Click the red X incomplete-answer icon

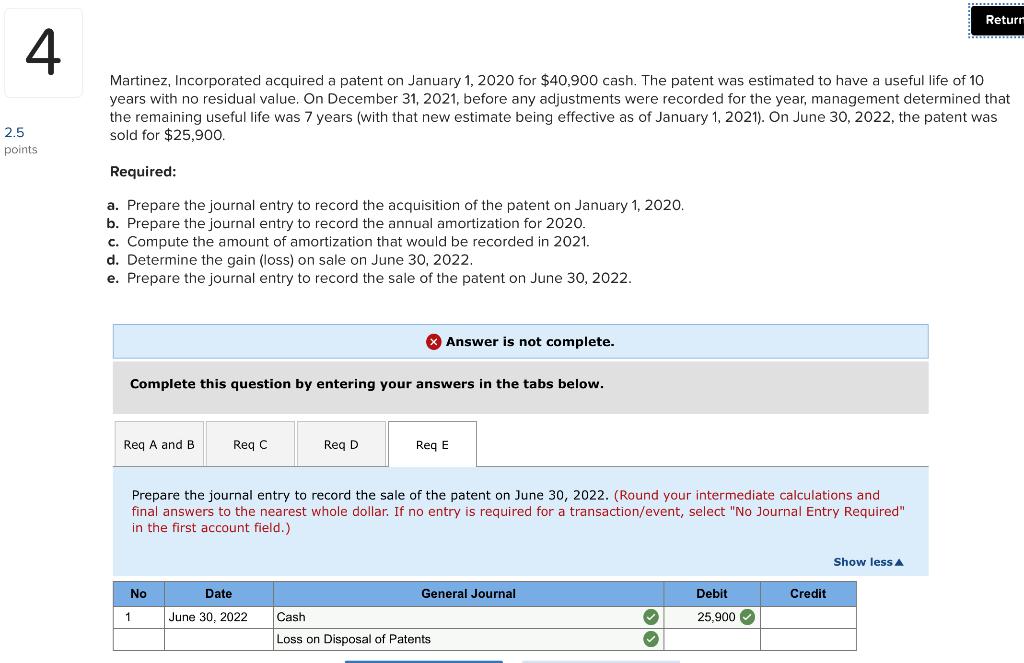432,341
